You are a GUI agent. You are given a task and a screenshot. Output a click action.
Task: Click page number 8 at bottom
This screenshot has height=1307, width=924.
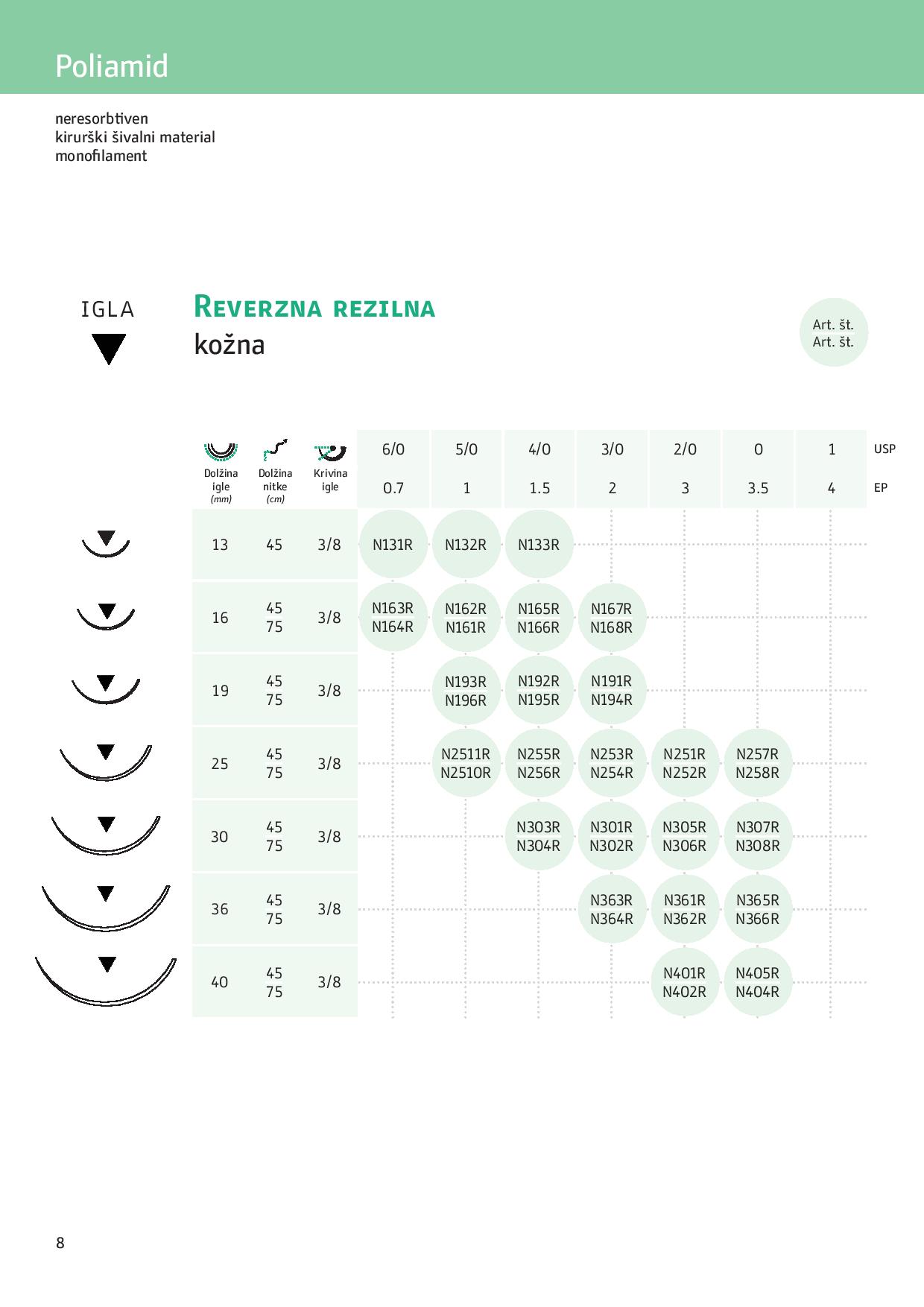[x=60, y=1243]
